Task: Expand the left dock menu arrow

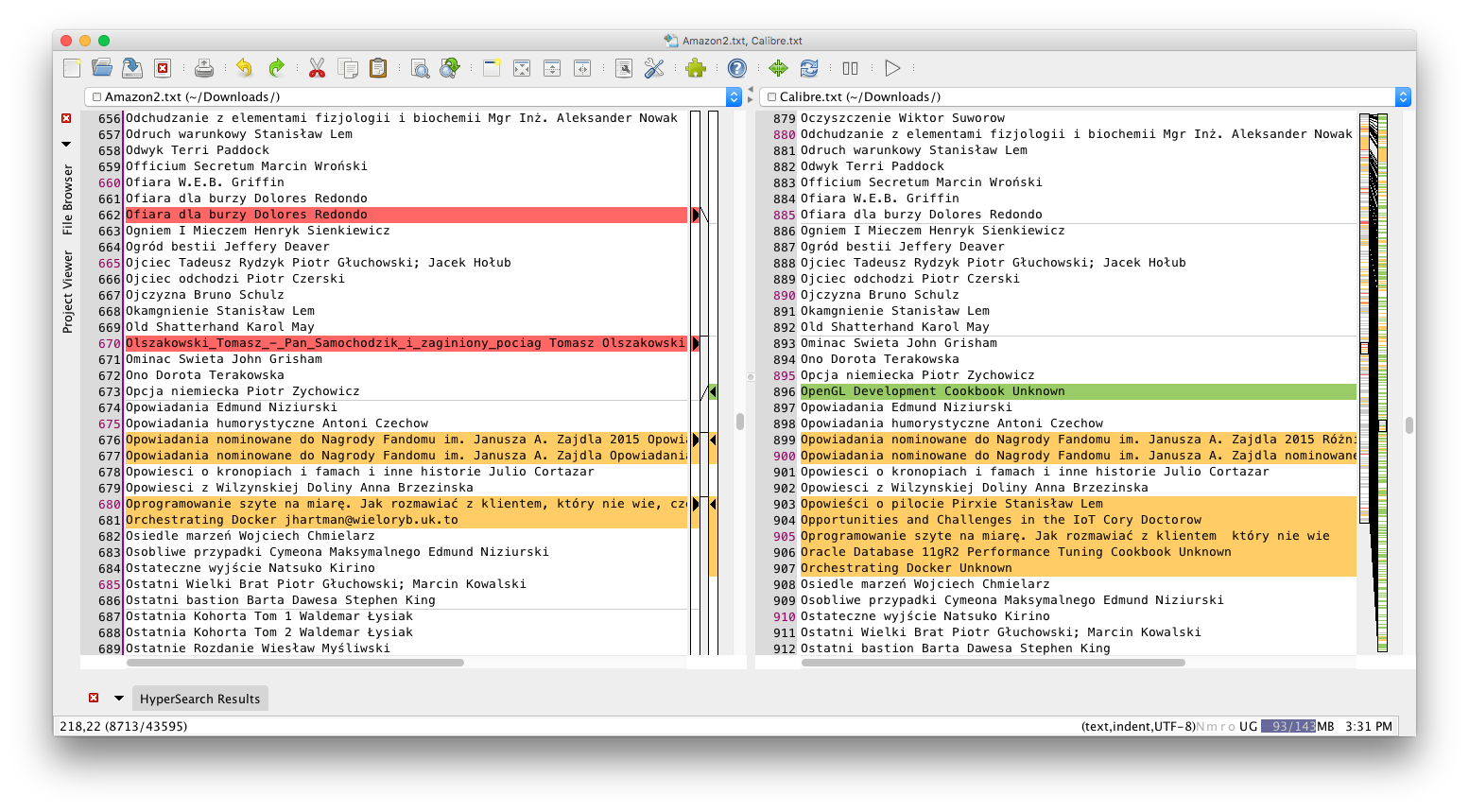Action: [66, 144]
